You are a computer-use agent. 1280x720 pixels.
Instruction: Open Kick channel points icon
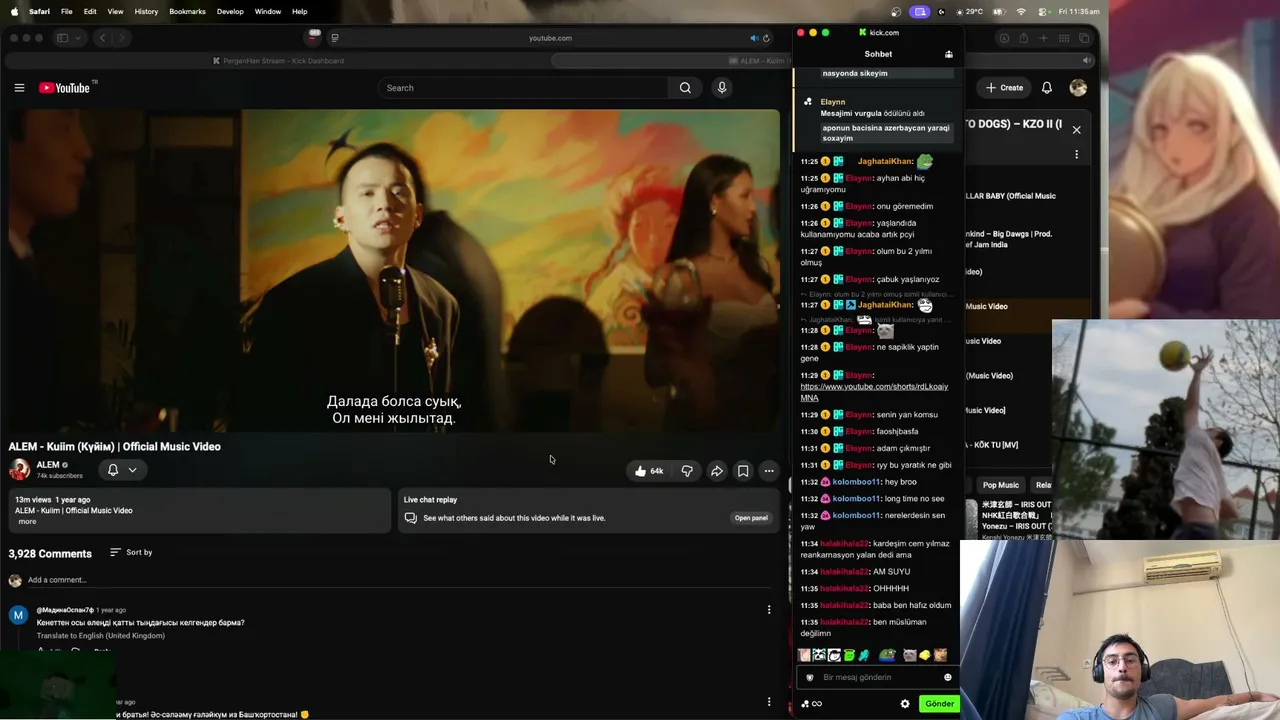click(805, 704)
